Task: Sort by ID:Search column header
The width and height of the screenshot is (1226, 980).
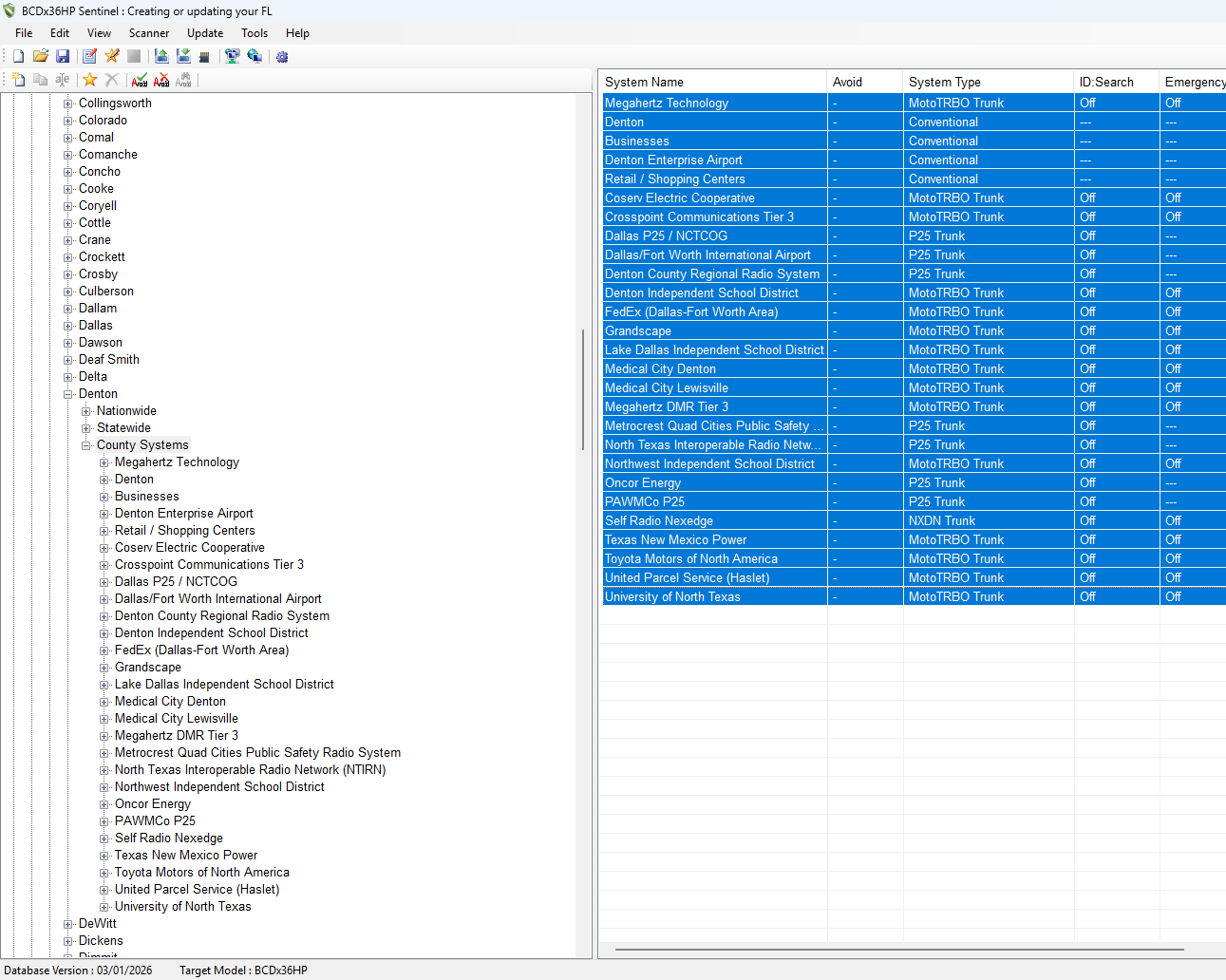Action: [x=1117, y=82]
